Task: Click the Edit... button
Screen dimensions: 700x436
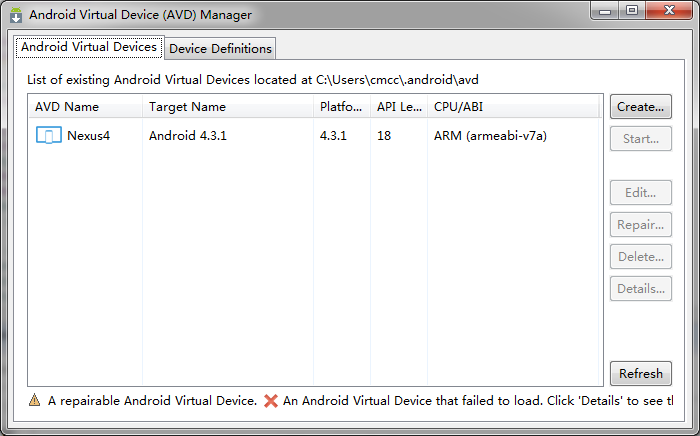Action: coord(640,193)
